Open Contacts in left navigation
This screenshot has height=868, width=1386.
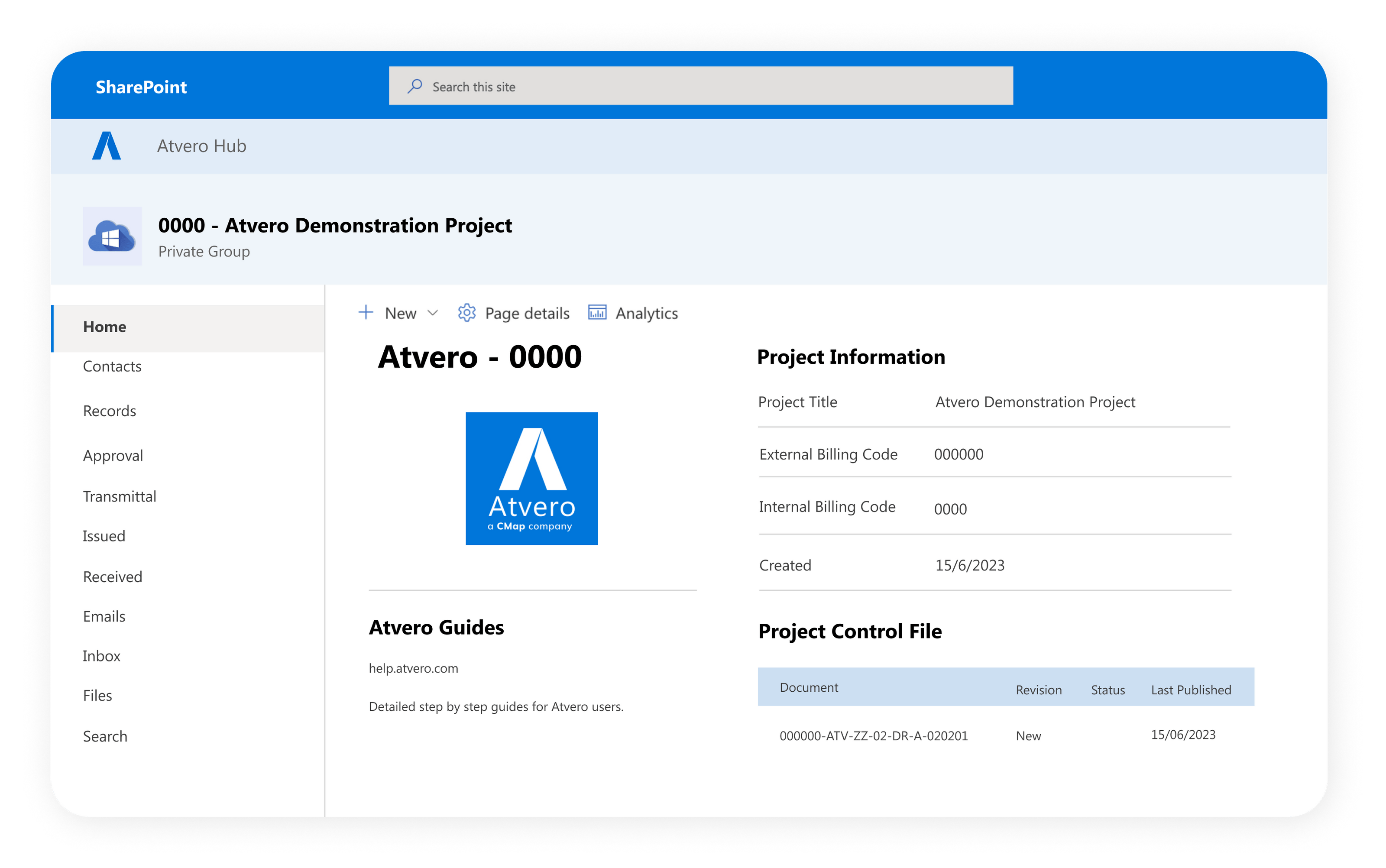click(113, 366)
